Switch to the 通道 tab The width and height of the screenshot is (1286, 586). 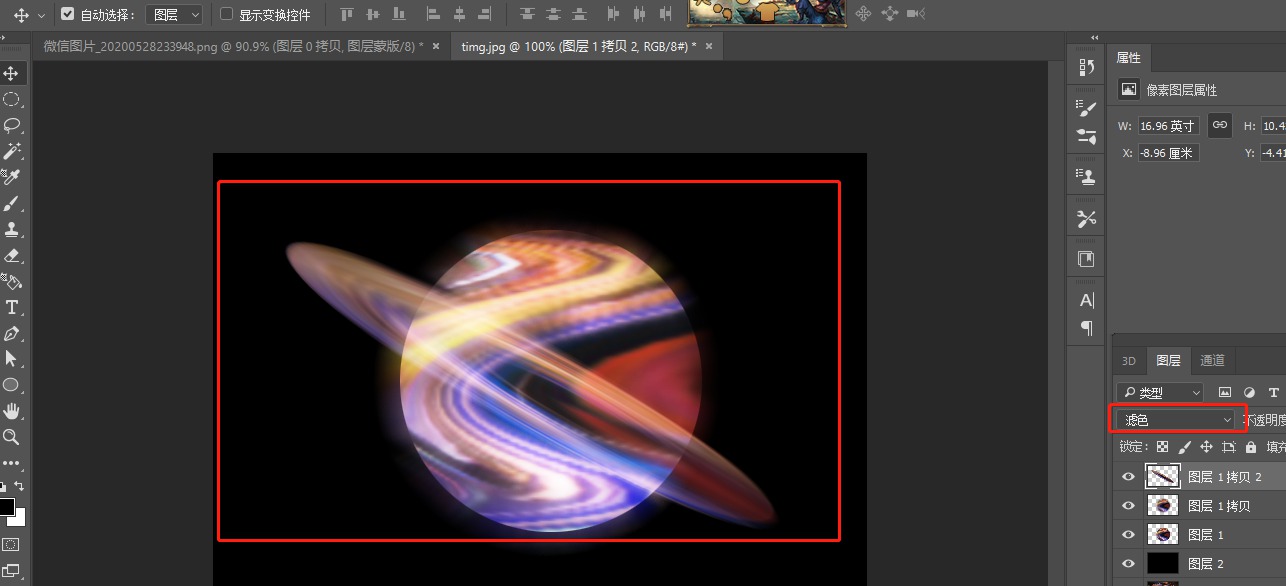click(x=1211, y=361)
